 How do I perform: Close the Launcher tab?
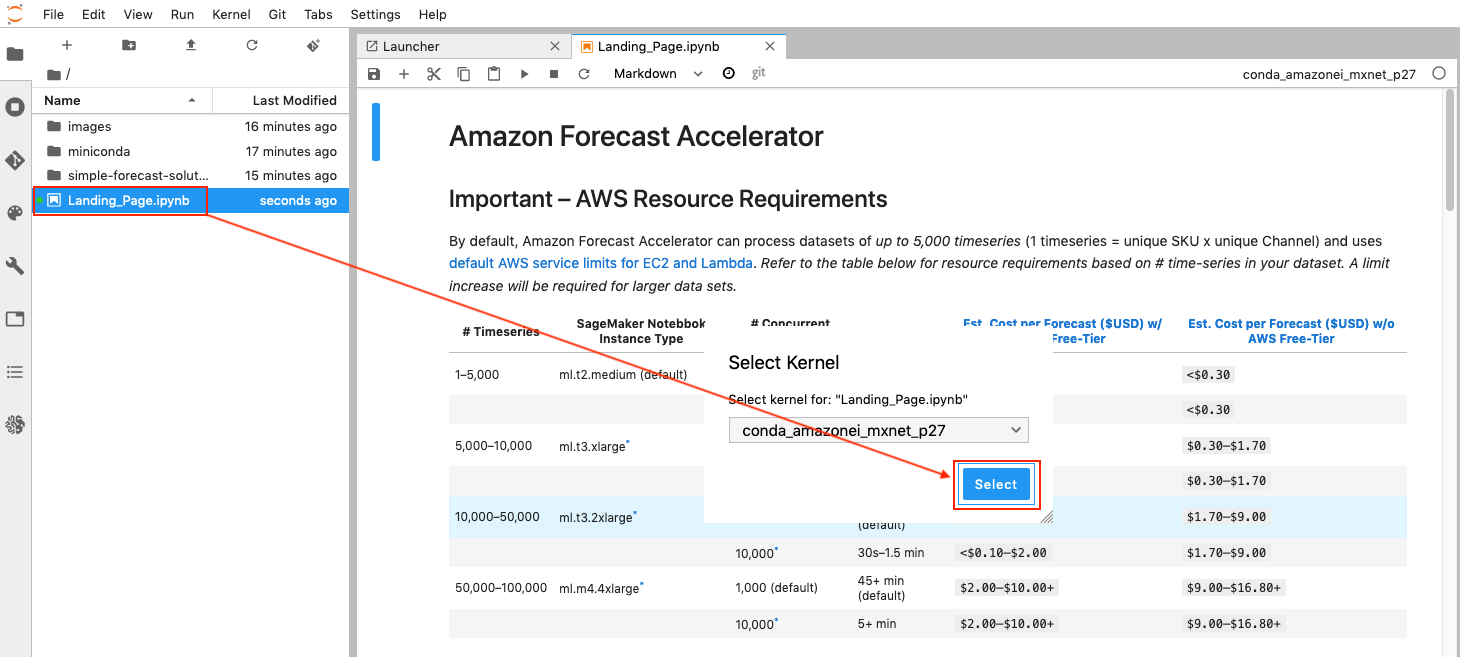click(x=556, y=46)
